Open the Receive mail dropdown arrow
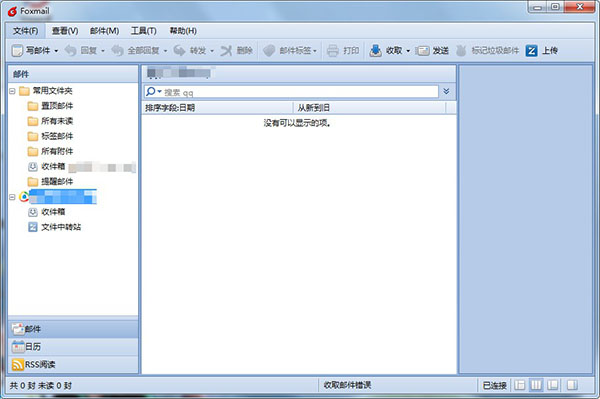The image size is (600, 399). (408, 51)
